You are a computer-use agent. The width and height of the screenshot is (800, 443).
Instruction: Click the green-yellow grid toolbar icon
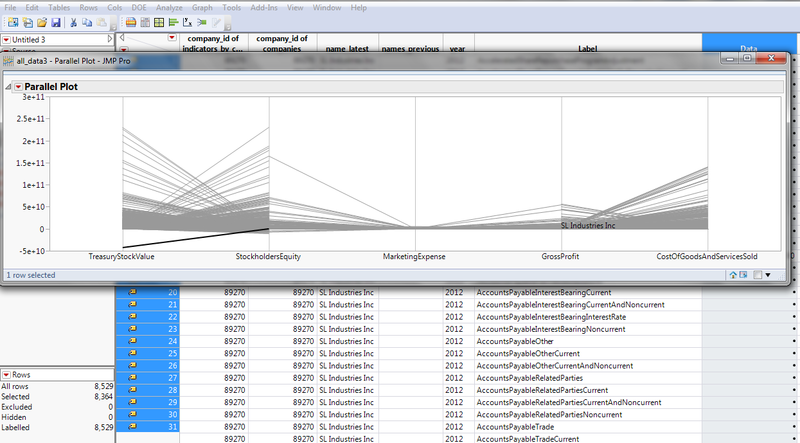[x=159, y=22]
